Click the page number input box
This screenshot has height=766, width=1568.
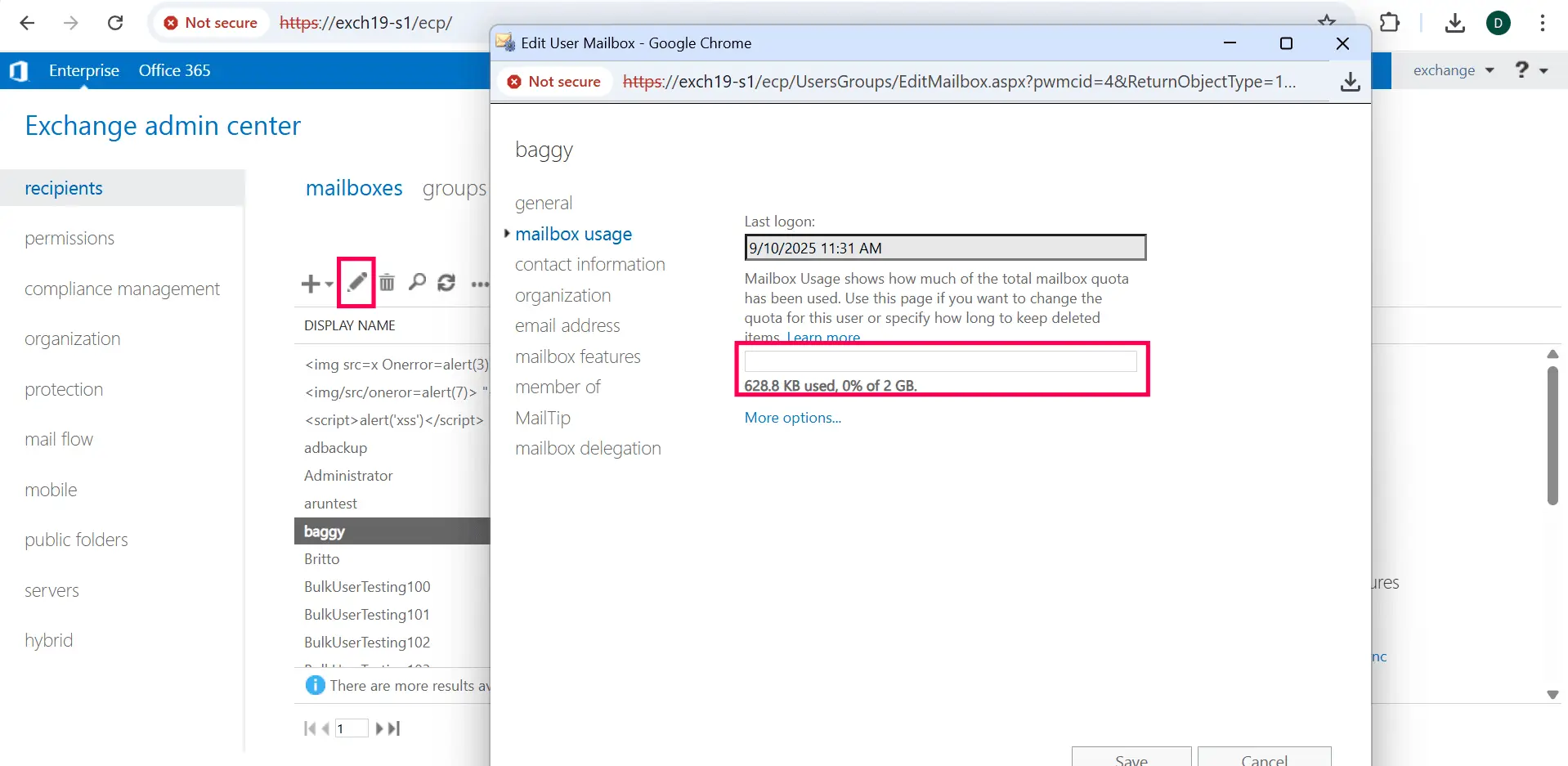click(x=352, y=728)
